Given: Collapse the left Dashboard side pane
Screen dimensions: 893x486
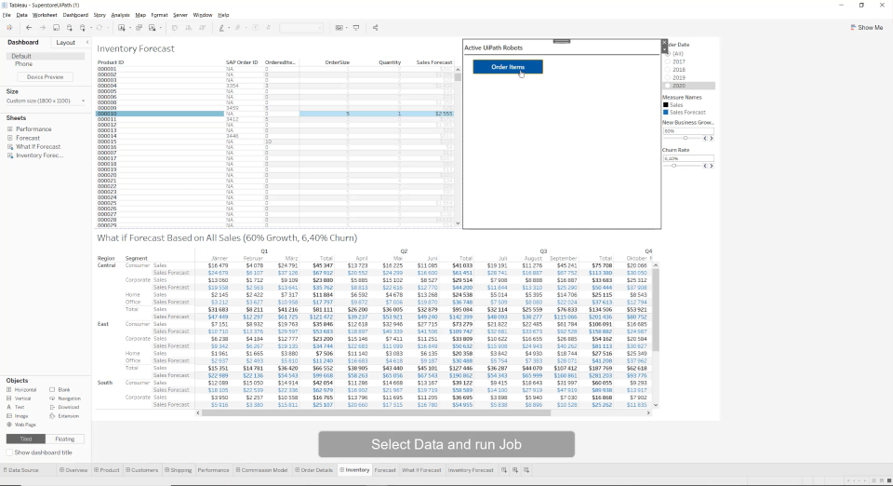Looking at the screenshot, I should point(87,42).
